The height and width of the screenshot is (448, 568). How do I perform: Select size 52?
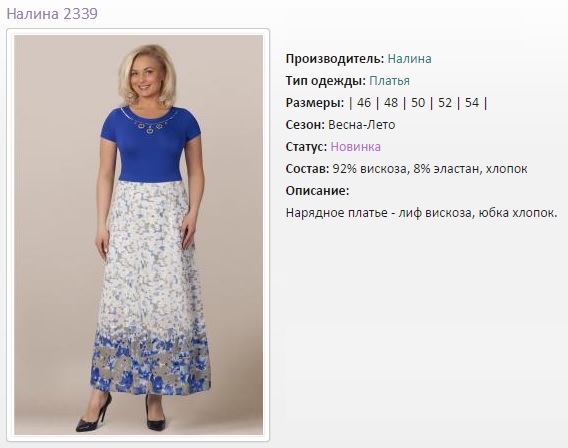click(x=445, y=103)
